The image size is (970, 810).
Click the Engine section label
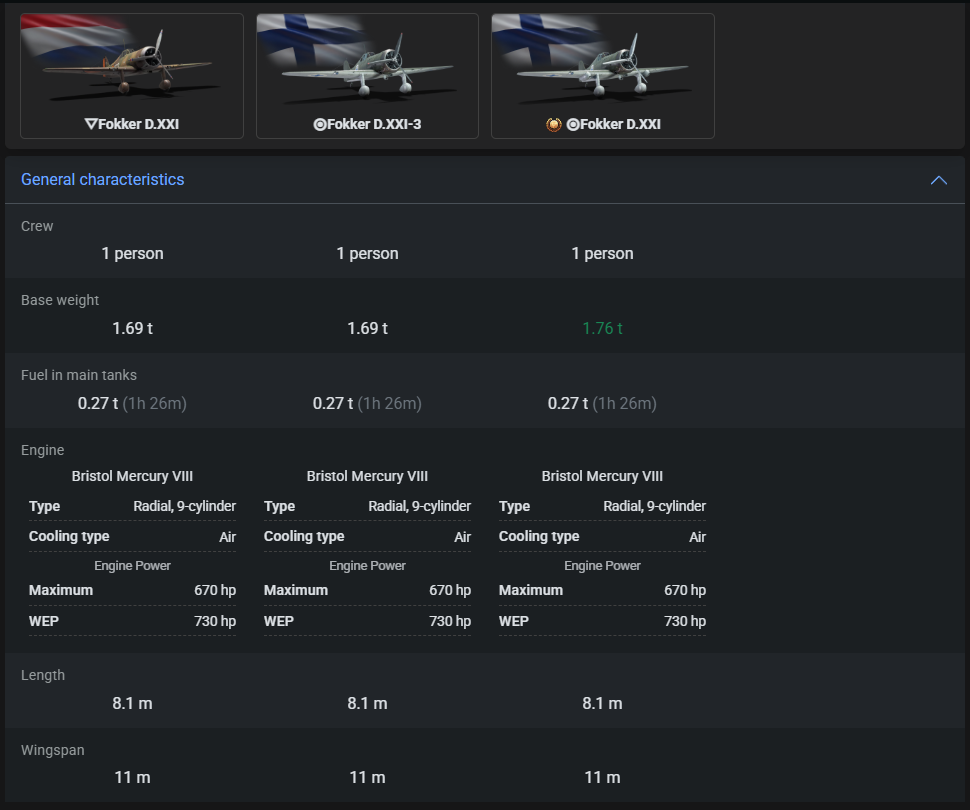43,451
